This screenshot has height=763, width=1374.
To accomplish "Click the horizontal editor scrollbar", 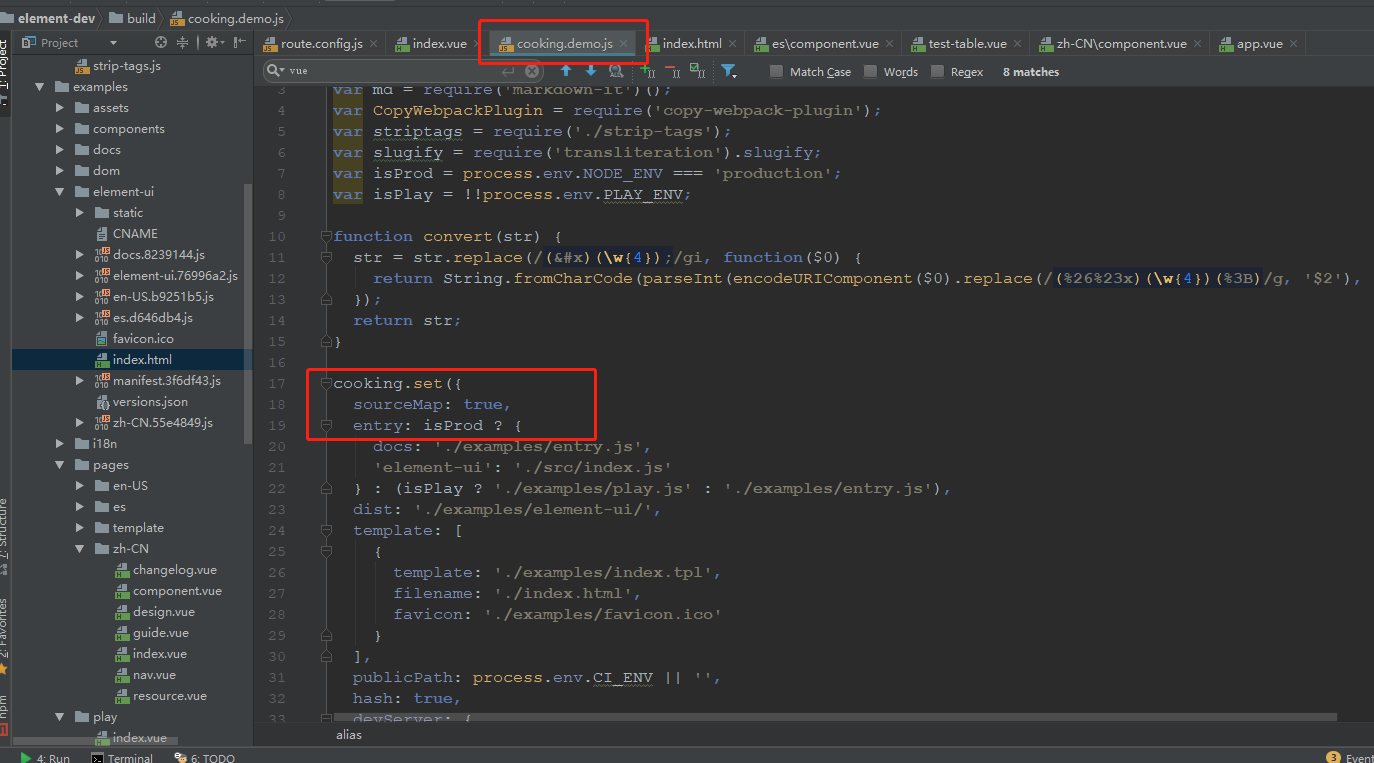I will pos(800,716).
